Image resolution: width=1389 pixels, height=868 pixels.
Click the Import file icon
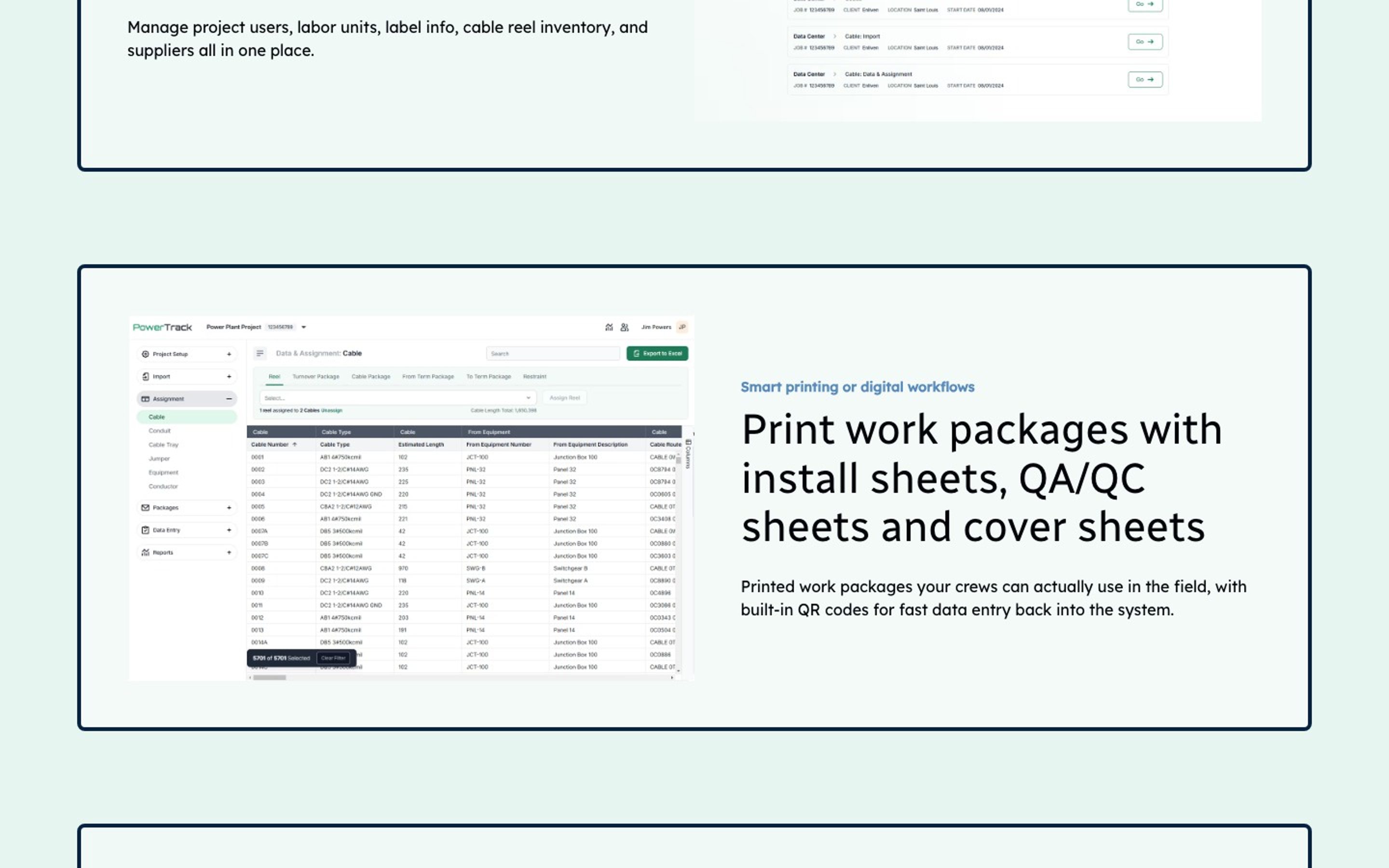pyautogui.click(x=145, y=377)
